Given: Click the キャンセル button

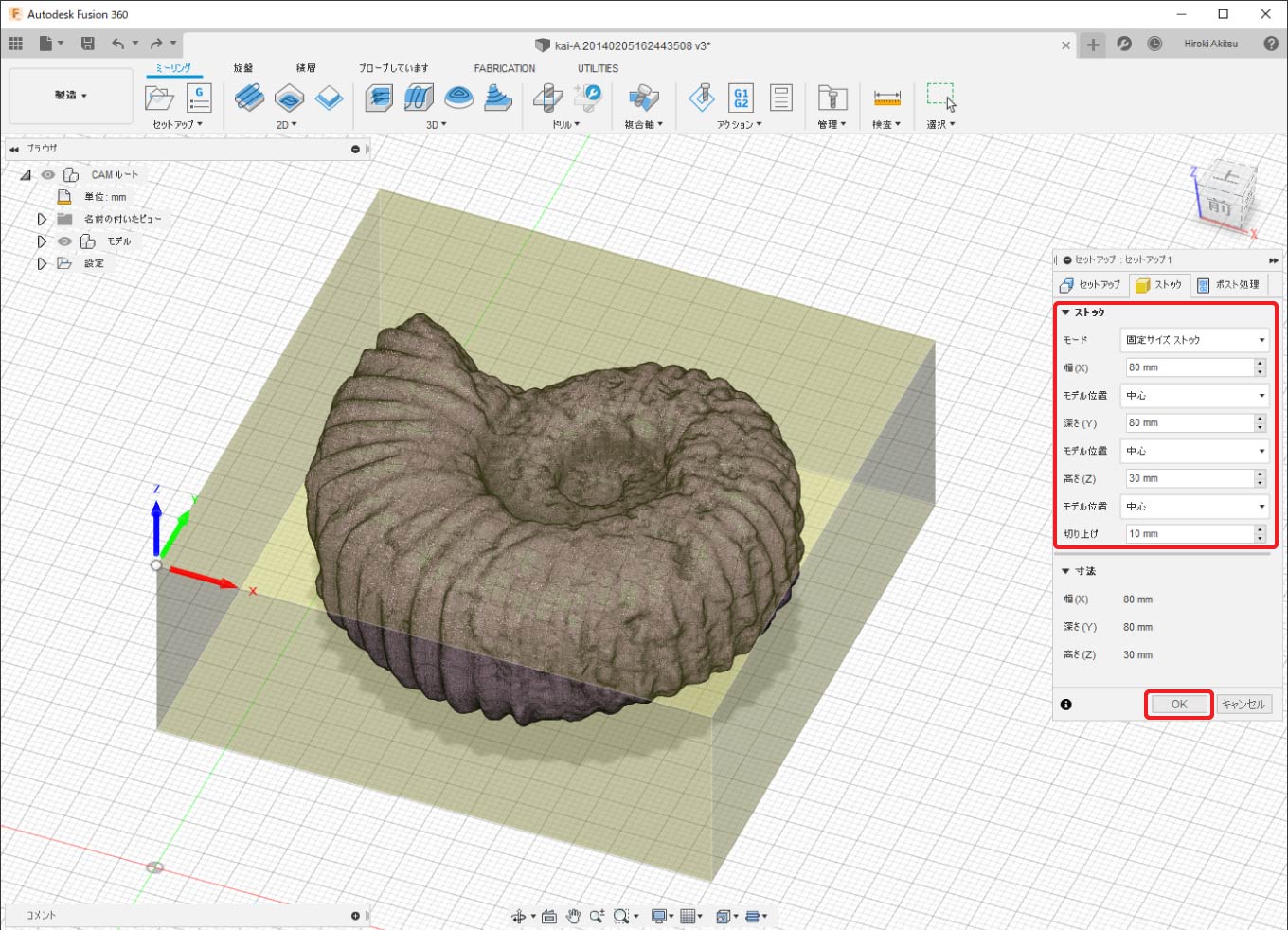Looking at the screenshot, I should coord(1243,705).
